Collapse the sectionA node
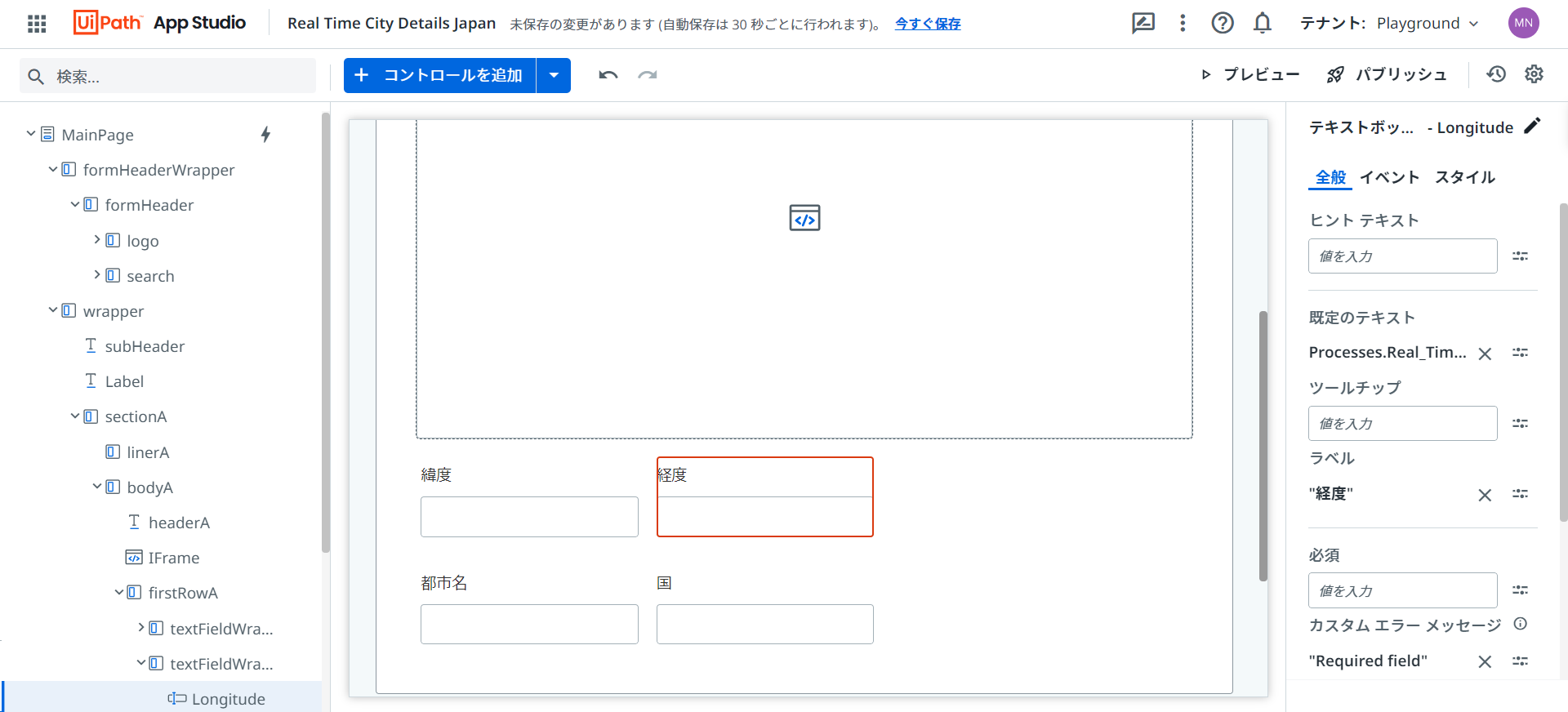The width and height of the screenshot is (1568, 712). 74,416
